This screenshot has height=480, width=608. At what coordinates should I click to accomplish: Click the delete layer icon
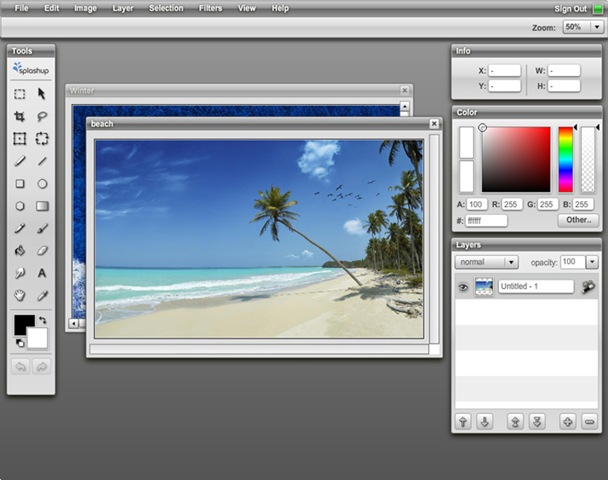click(x=588, y=421)
